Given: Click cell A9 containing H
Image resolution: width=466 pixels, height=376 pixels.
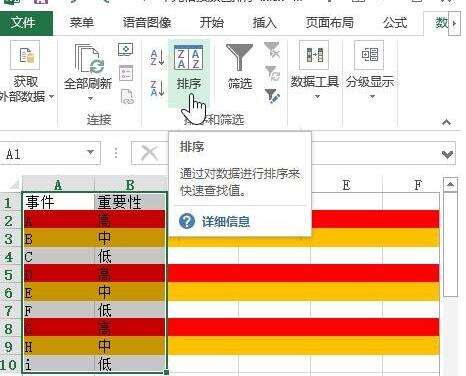Looking at the screenshot, I should coord(59,346).
